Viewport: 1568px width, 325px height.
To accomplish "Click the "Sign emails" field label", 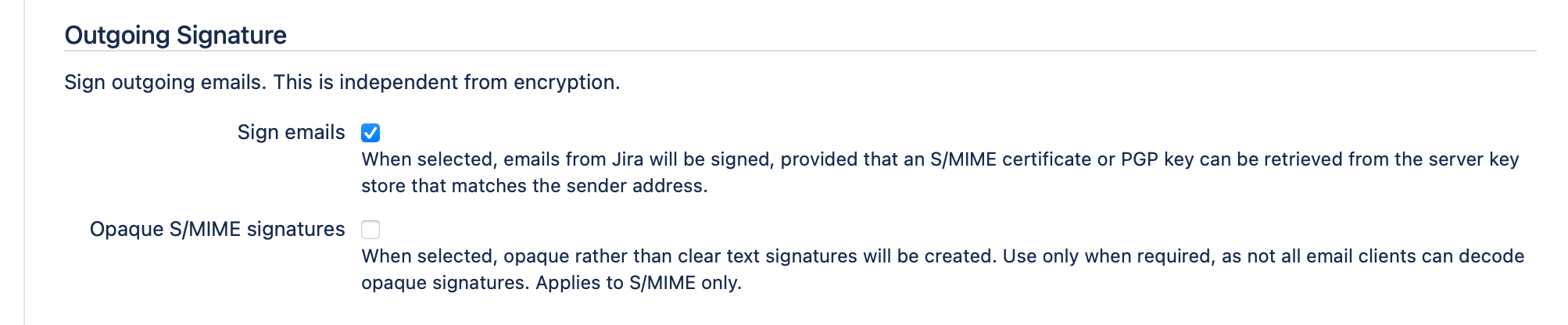I will (x=291, y=133).
